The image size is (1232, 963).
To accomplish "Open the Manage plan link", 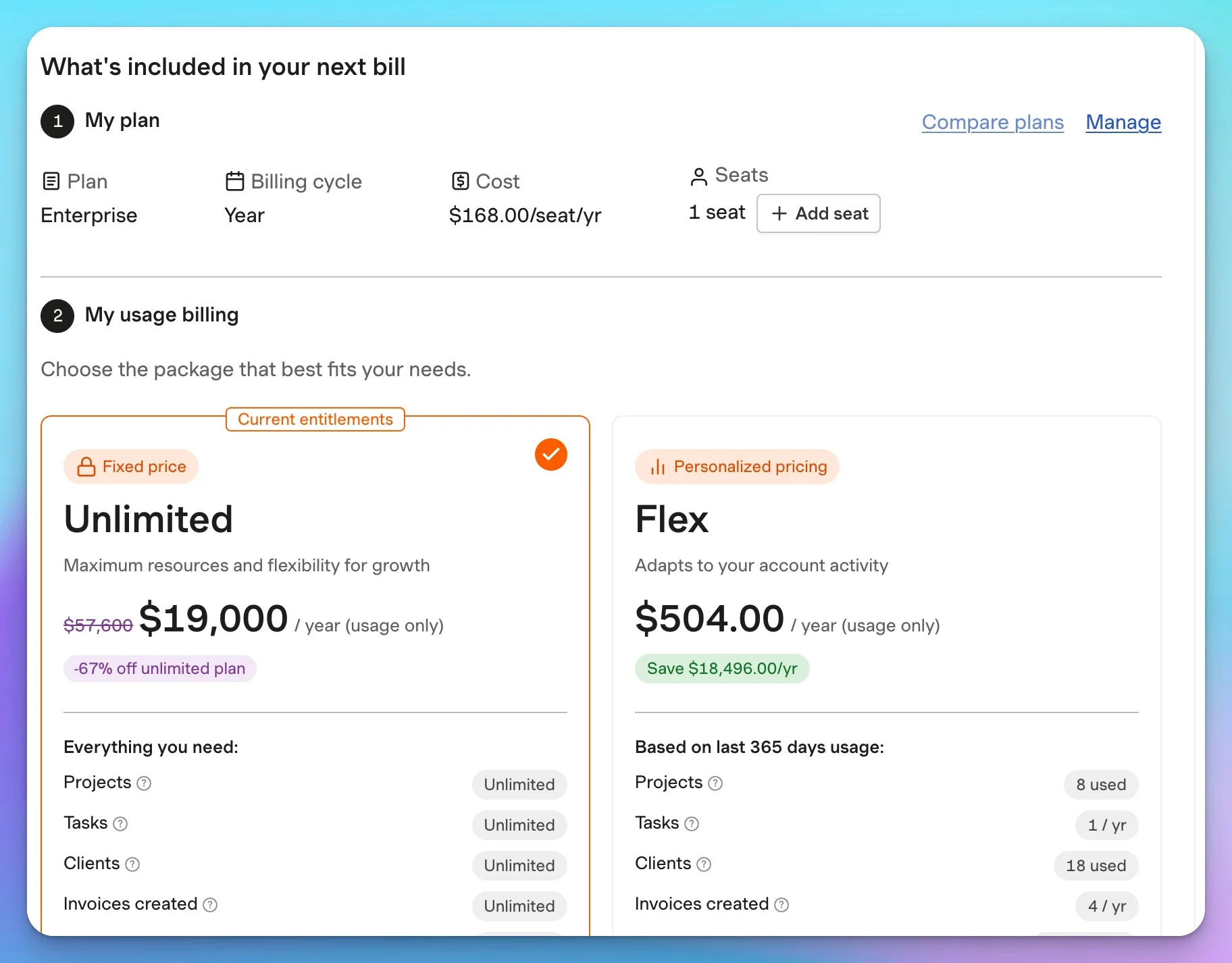I will pyautogui.click(x=1123, y=122).
